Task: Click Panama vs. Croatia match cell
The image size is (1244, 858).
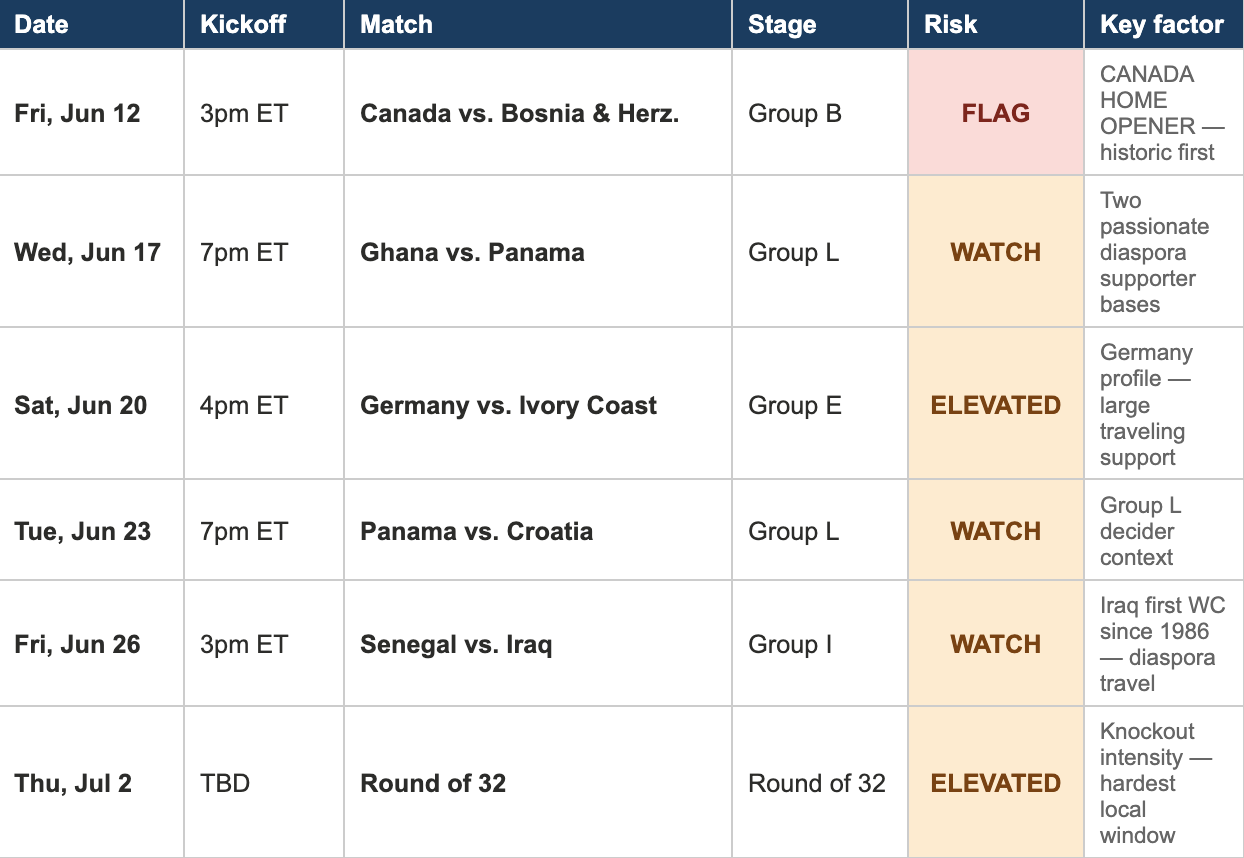Action: coord(538,531)
